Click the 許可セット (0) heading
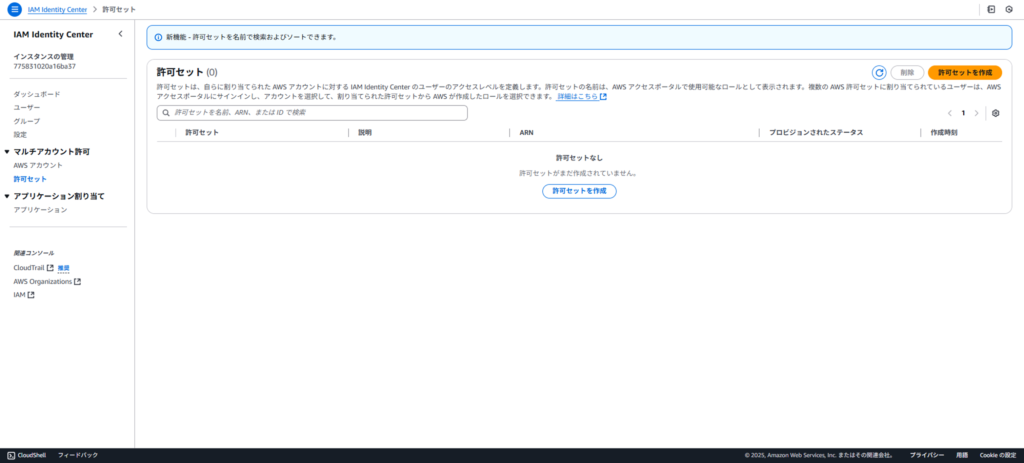1024x463 pixels. 187,72
